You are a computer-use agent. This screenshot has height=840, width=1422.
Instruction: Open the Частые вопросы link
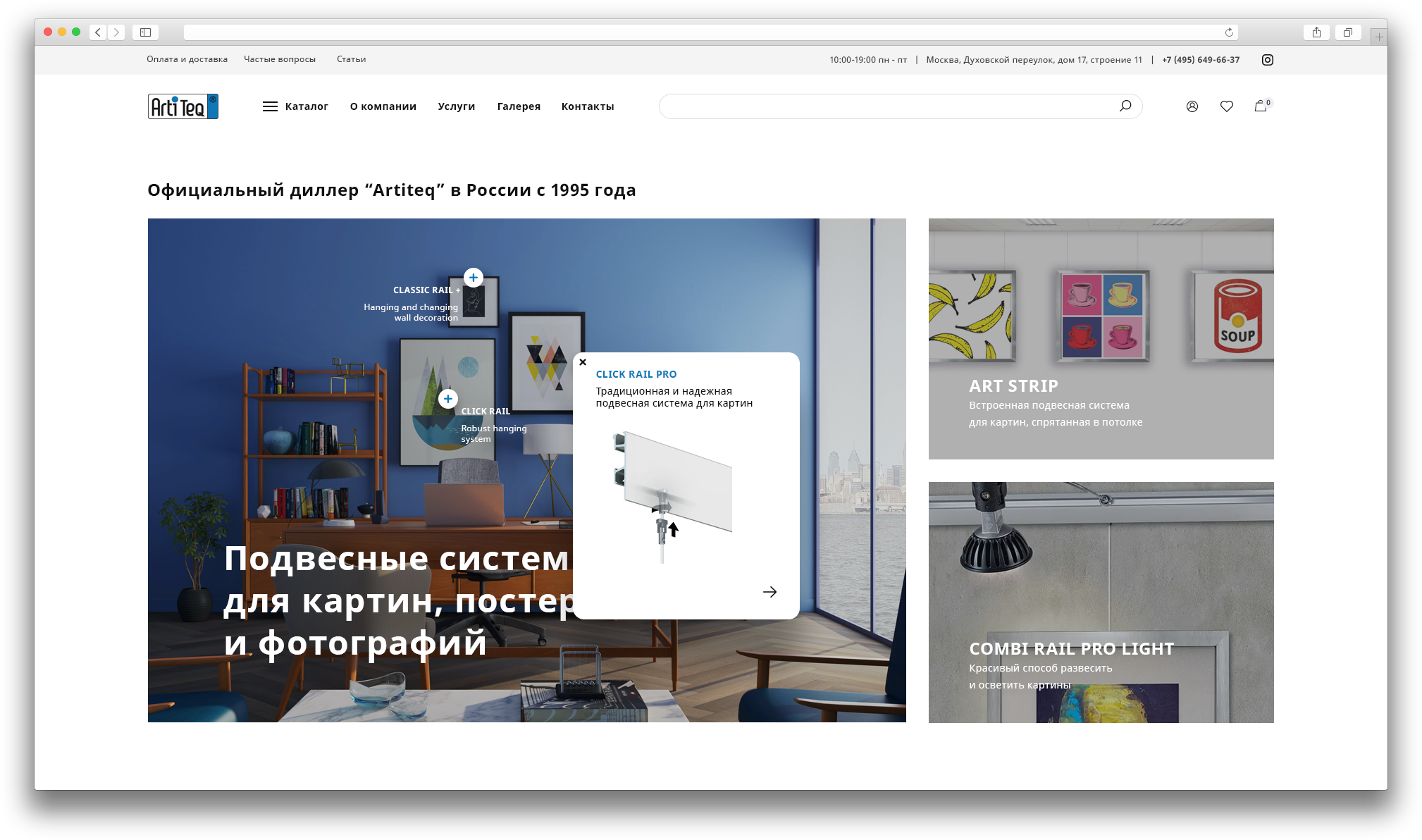tap(280, 59)
